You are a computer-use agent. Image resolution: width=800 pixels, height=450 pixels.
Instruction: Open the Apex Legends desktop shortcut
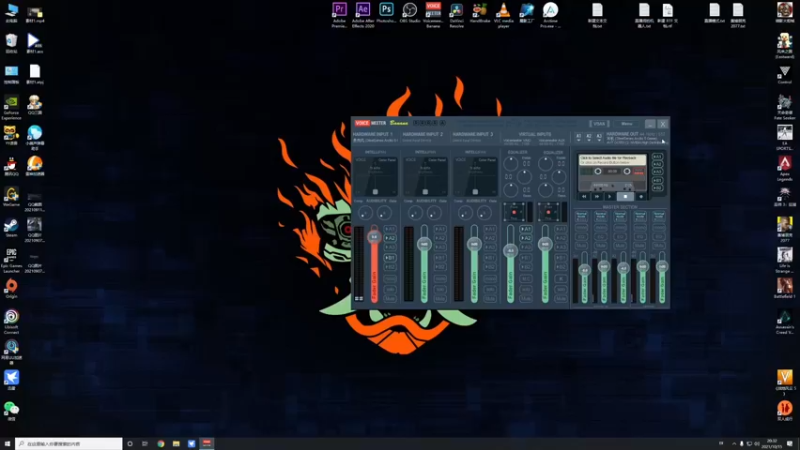785,168
